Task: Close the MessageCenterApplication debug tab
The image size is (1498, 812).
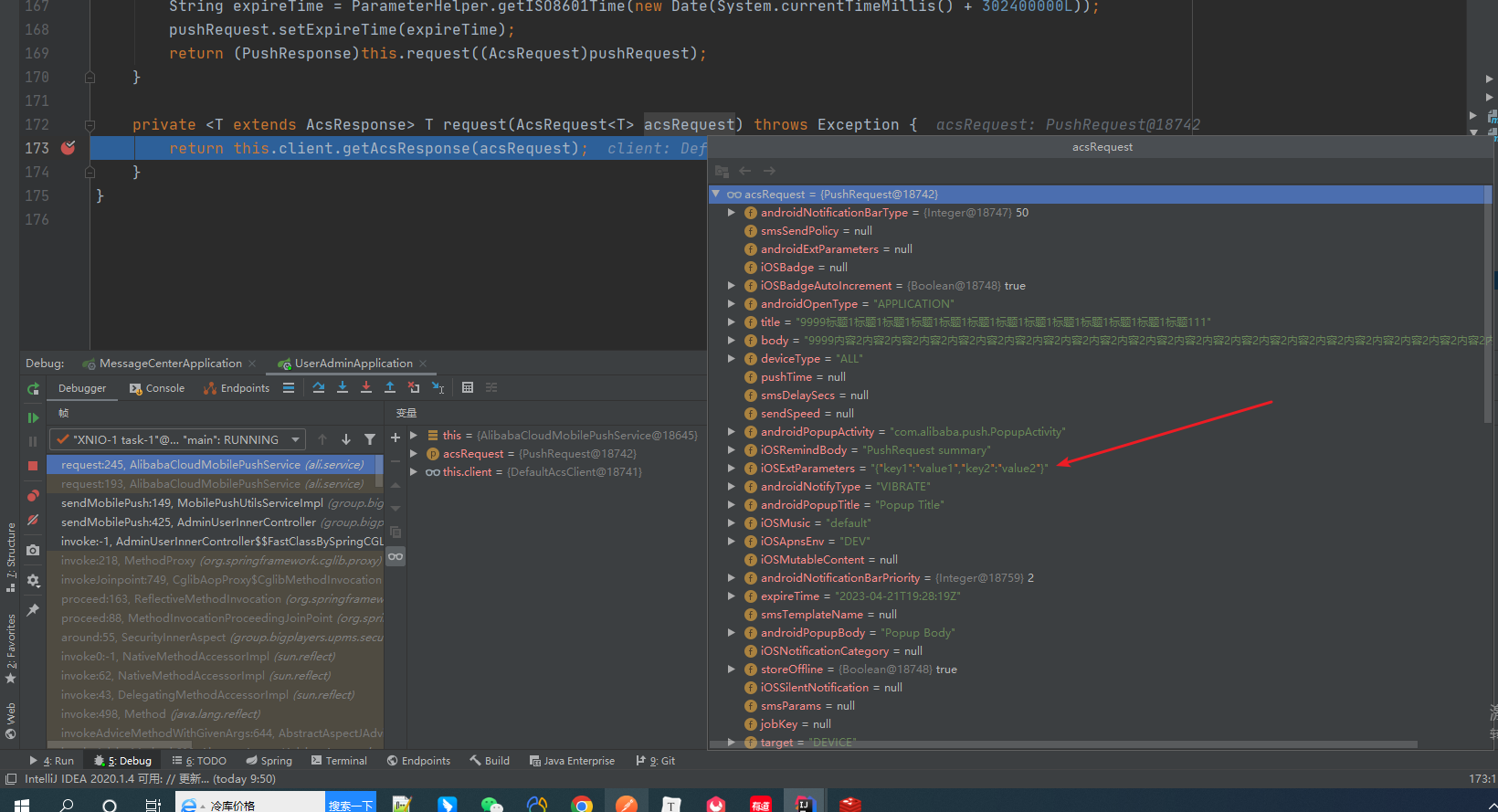Action: click(252, 364)
